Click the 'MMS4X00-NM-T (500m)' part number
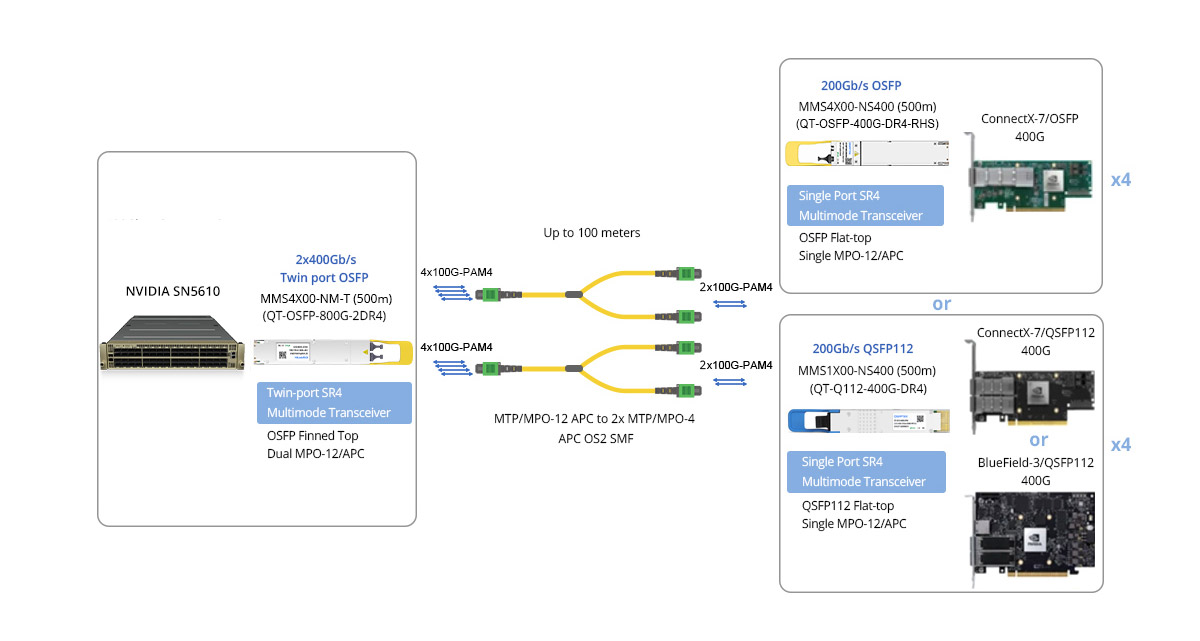Screen dimensions: 1200x641 (x=325, y=297)
